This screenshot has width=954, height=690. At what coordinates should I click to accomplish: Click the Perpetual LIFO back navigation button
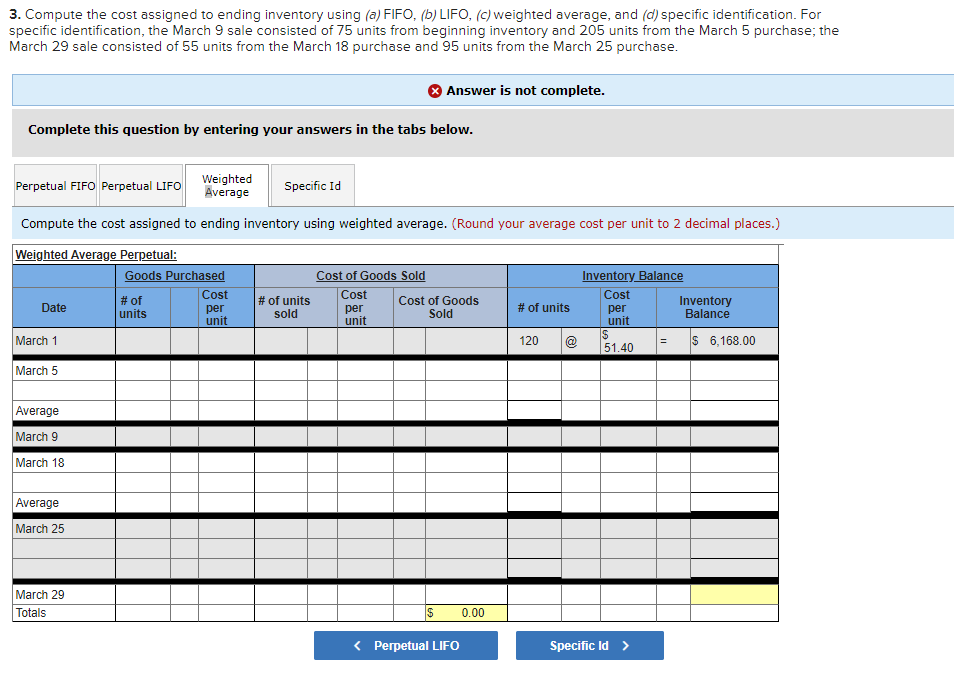point(405,645)
